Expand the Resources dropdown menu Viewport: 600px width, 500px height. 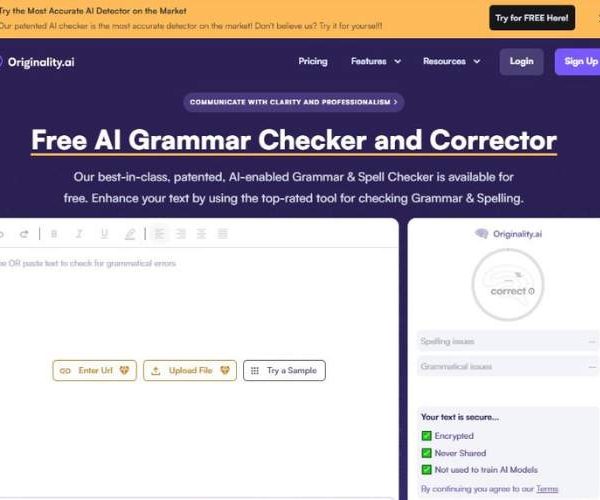[x=452, y=61]
